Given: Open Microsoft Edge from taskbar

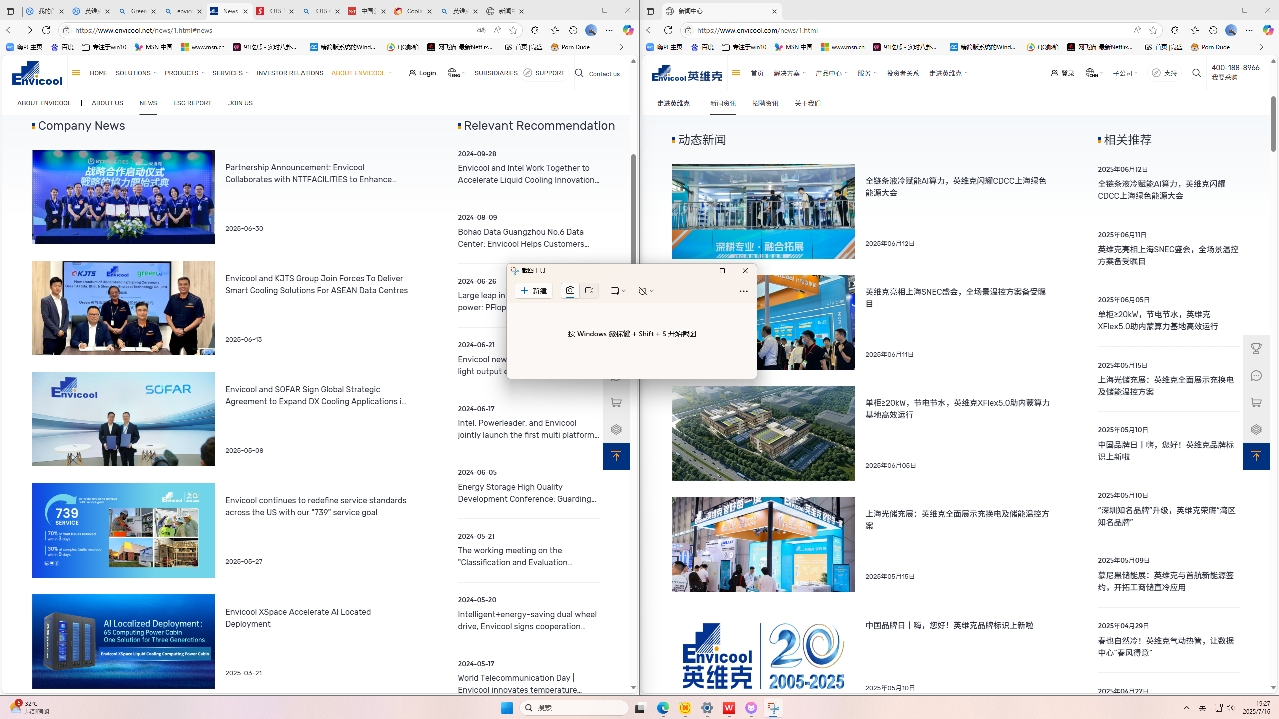Looking at the screenshot, I should point(663,708).
